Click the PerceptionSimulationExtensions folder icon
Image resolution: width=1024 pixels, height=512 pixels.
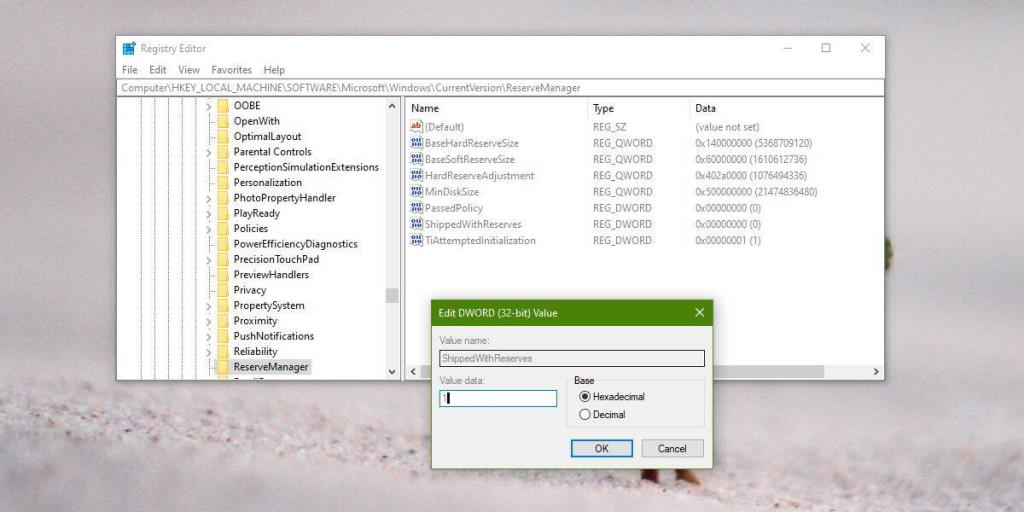coord(223,167)
